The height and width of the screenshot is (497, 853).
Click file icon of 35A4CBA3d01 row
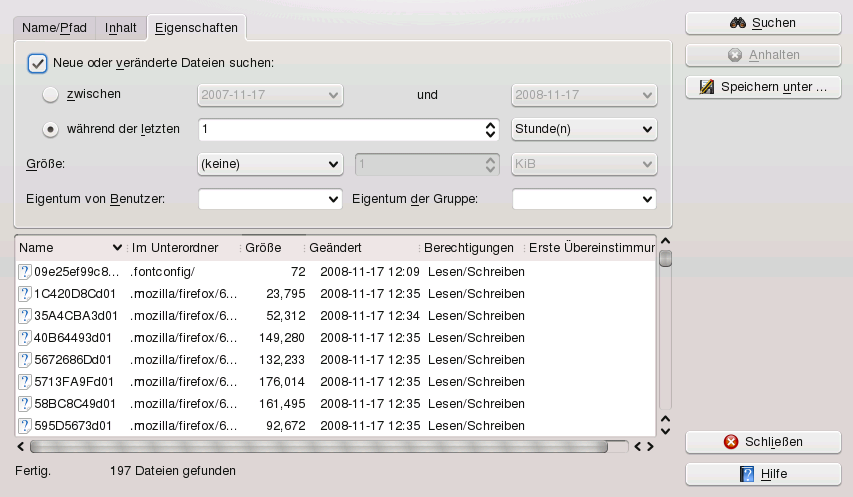click(24, 316)
